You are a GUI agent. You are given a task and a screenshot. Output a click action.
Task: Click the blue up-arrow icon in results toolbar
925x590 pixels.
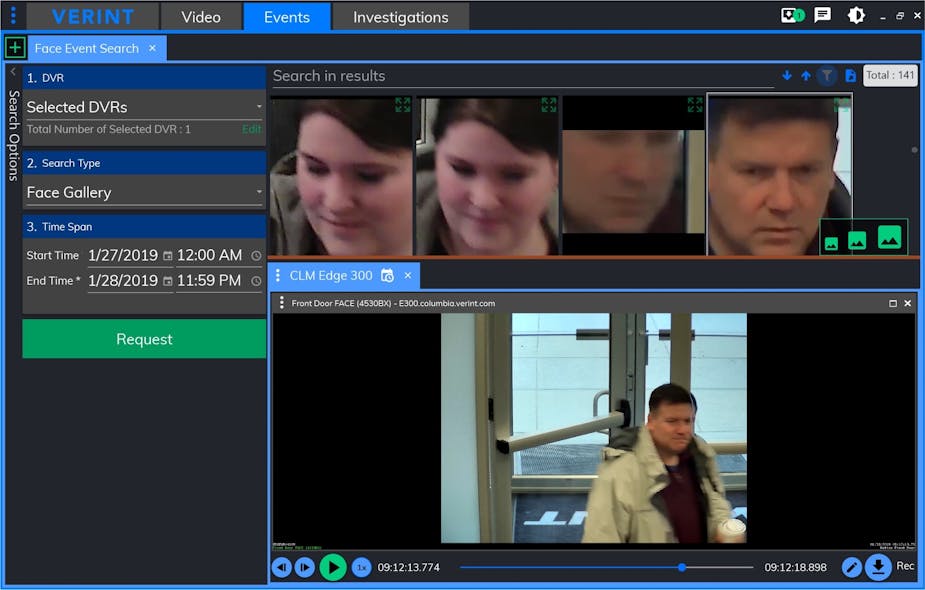806,75
